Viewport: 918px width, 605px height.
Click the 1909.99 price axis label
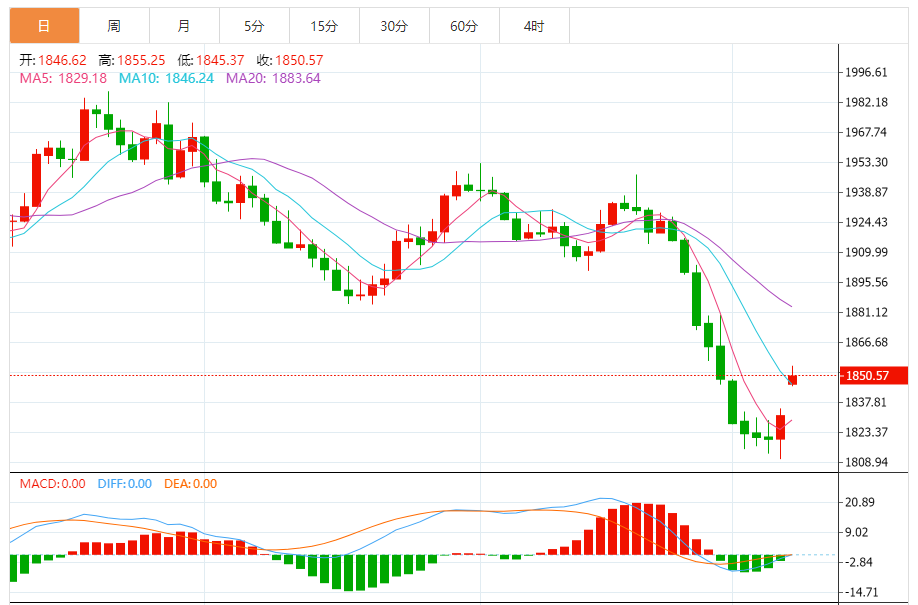pos(866,252)
